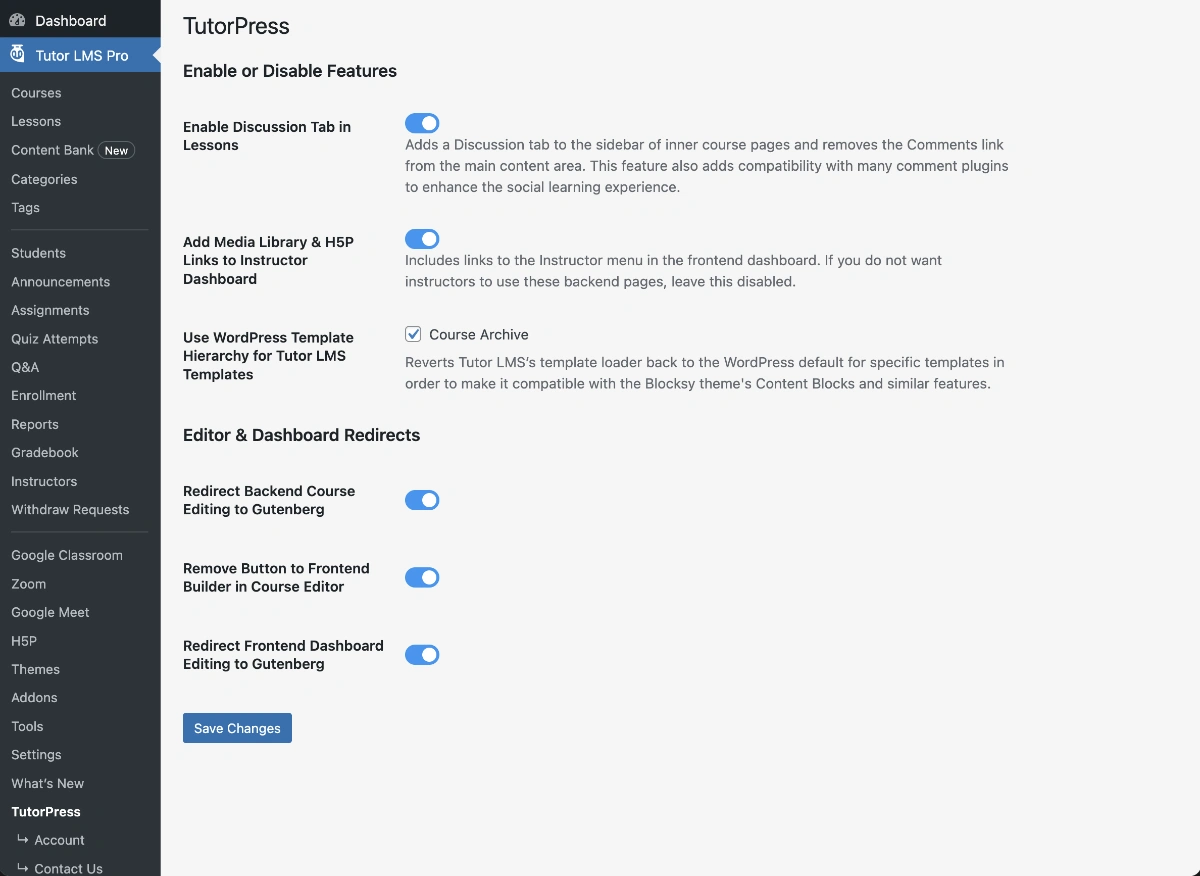View Withdraw Requests
Screen dimensions: 1200x876
tap(70, 510)
